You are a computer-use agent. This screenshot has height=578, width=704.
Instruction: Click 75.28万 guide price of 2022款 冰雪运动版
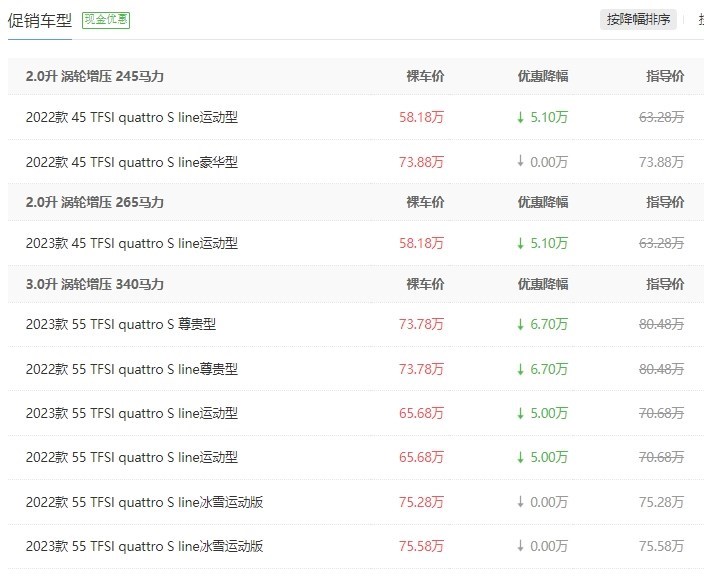tap(662, 502)
